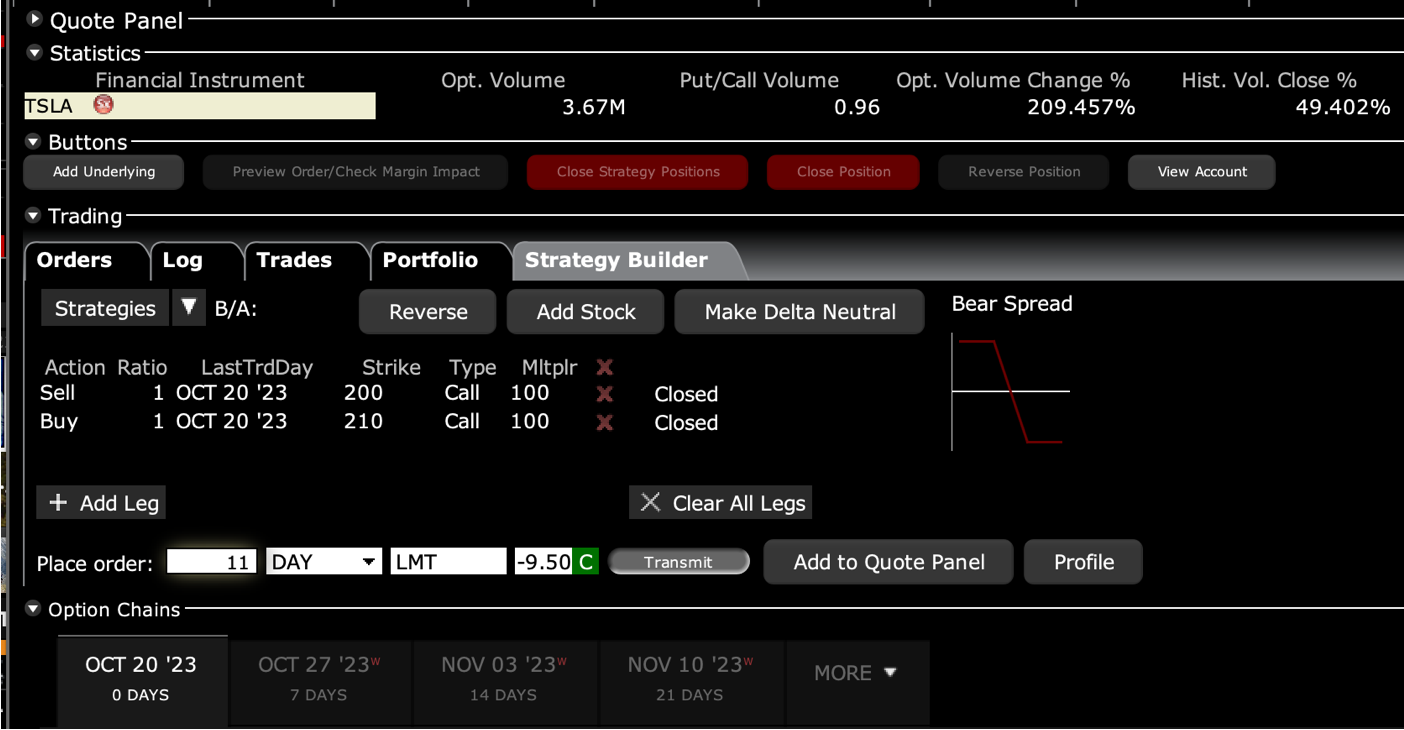Remove all legs using header red X
The height and width of the screenshot is (730, 1404).
point(604,367)
